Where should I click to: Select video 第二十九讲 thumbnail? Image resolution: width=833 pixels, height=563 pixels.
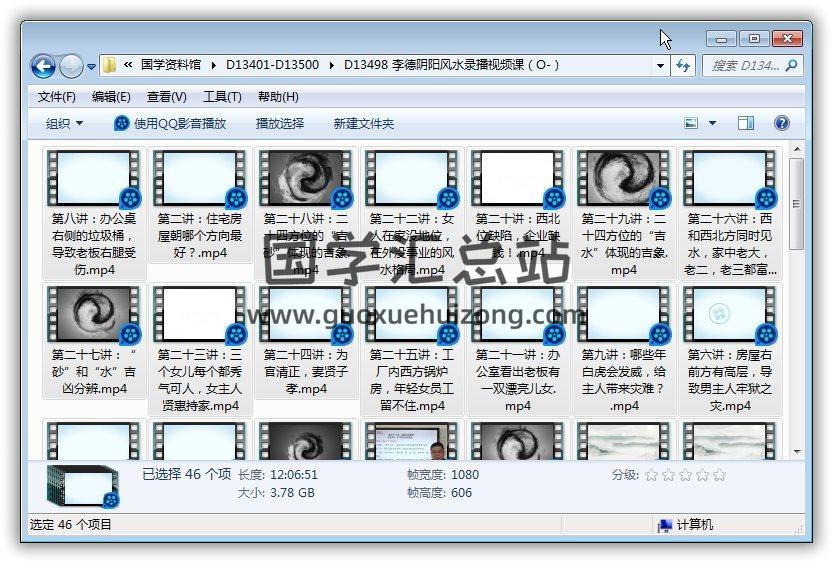click(x=623, y=179)
